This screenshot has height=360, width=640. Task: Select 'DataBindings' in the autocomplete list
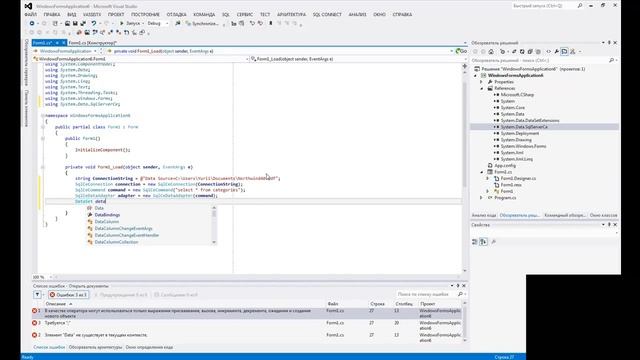point(107,215)
